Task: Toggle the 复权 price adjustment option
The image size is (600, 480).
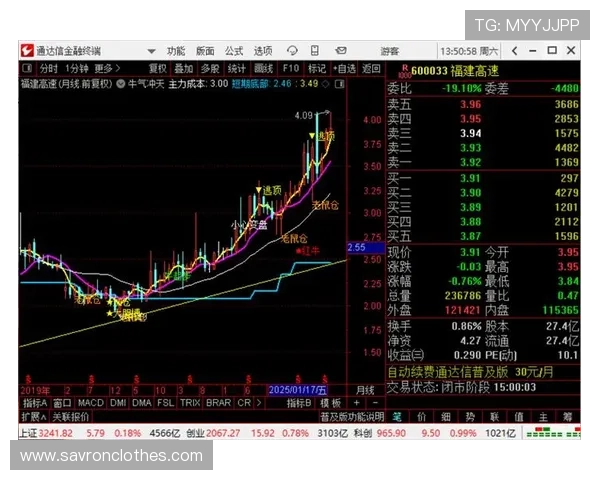Action: (157, 69)
